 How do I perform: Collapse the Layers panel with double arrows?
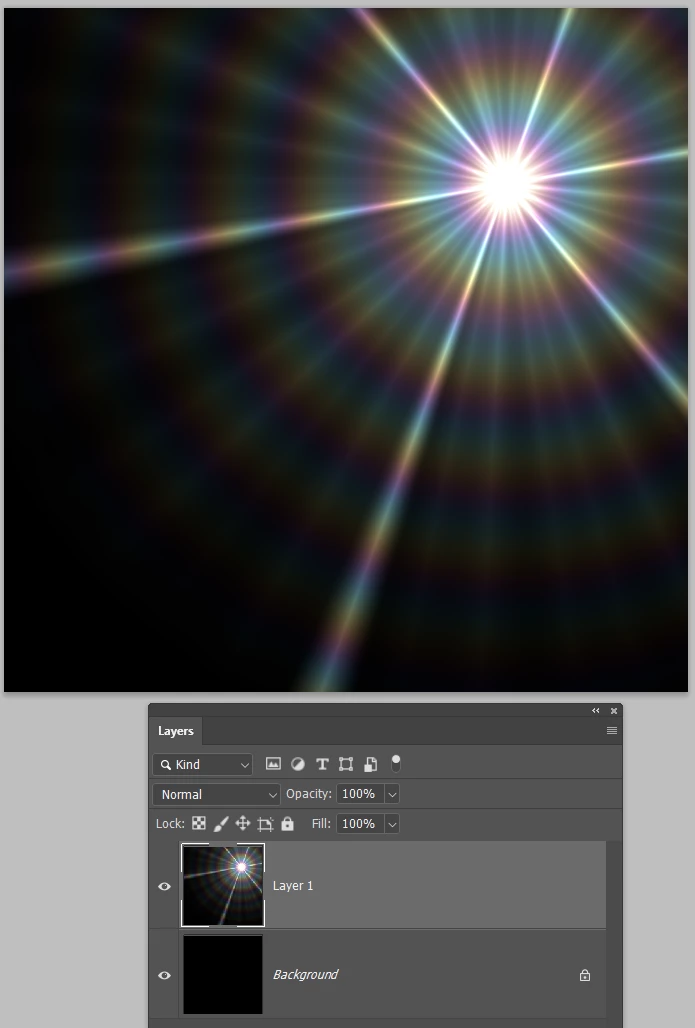pos(595,711)
